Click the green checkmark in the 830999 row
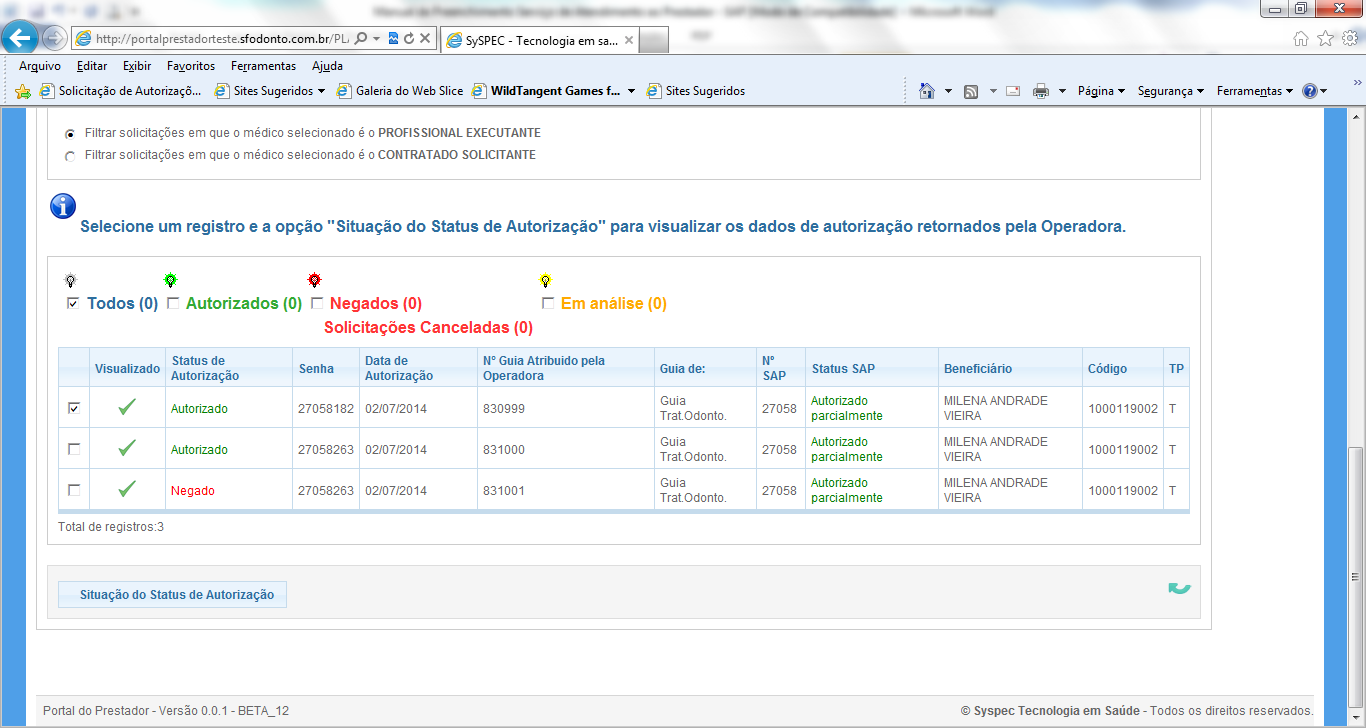This screenshot has height=728, width=1366. (x=127, y=408)
